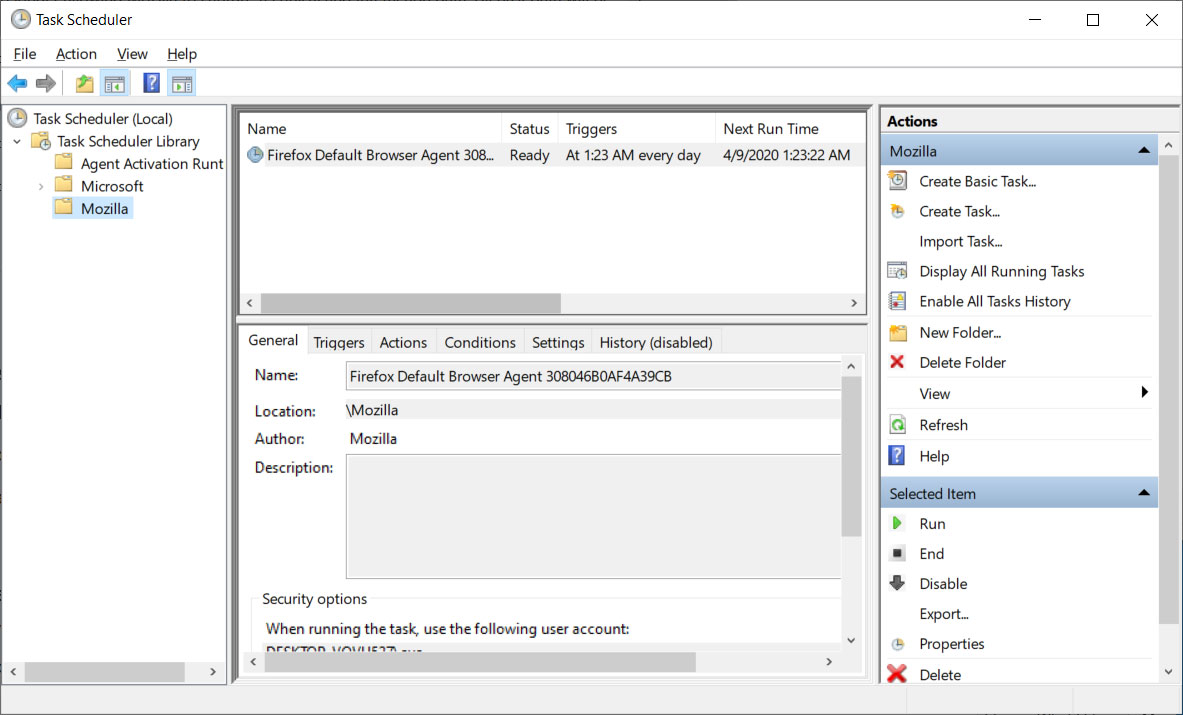Viewport: 1183px width, 715px height.
Task: Click the Ready status cell
Action: point(530,155)
